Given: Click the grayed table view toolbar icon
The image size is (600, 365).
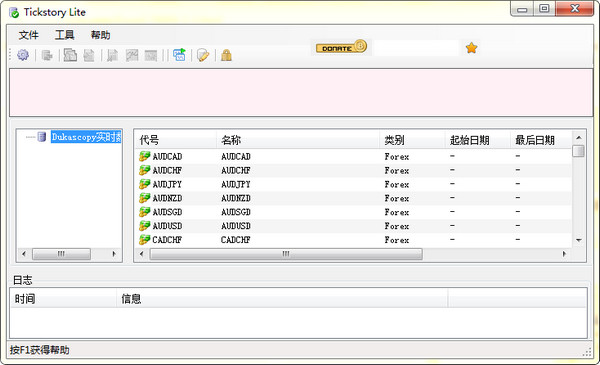Looking at the screenshot, I should tap(151, 55).
